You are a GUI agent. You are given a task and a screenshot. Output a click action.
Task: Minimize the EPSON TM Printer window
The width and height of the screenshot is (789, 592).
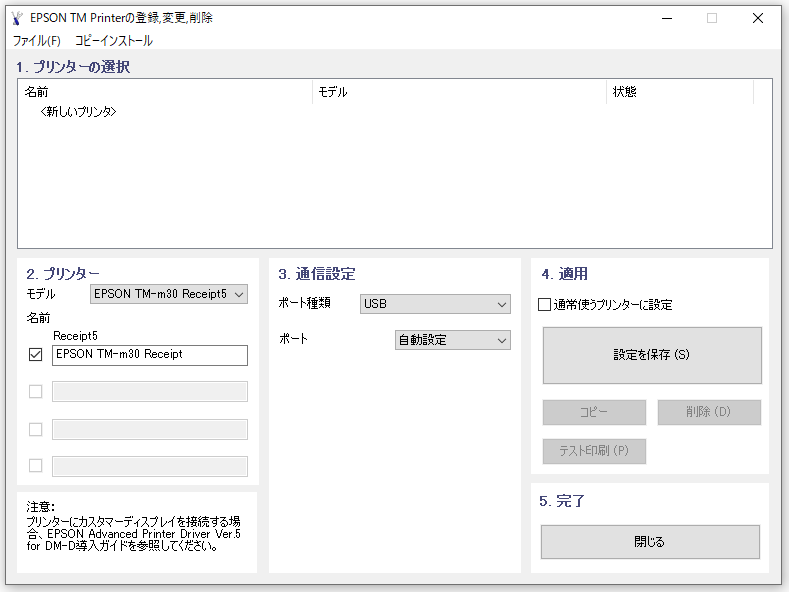(667, 19)
